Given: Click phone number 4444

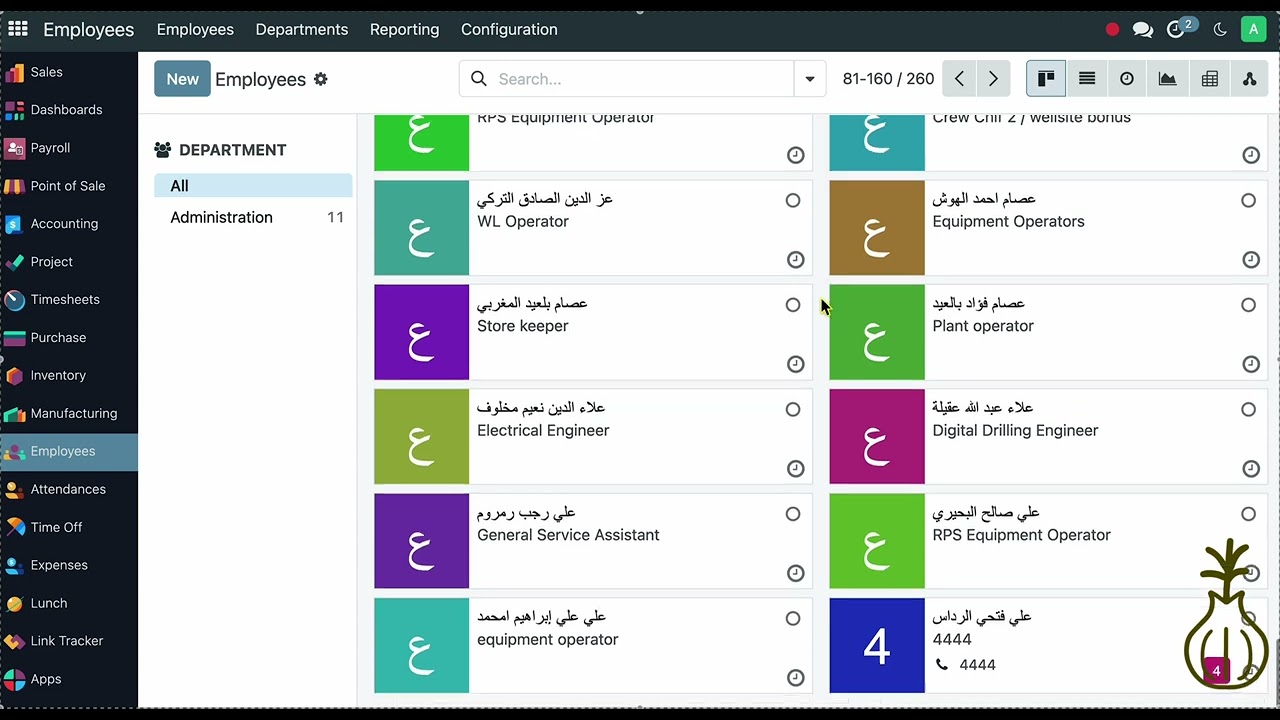Looking at the screenshot, I should pyautogui.click(x=977, y=664).
